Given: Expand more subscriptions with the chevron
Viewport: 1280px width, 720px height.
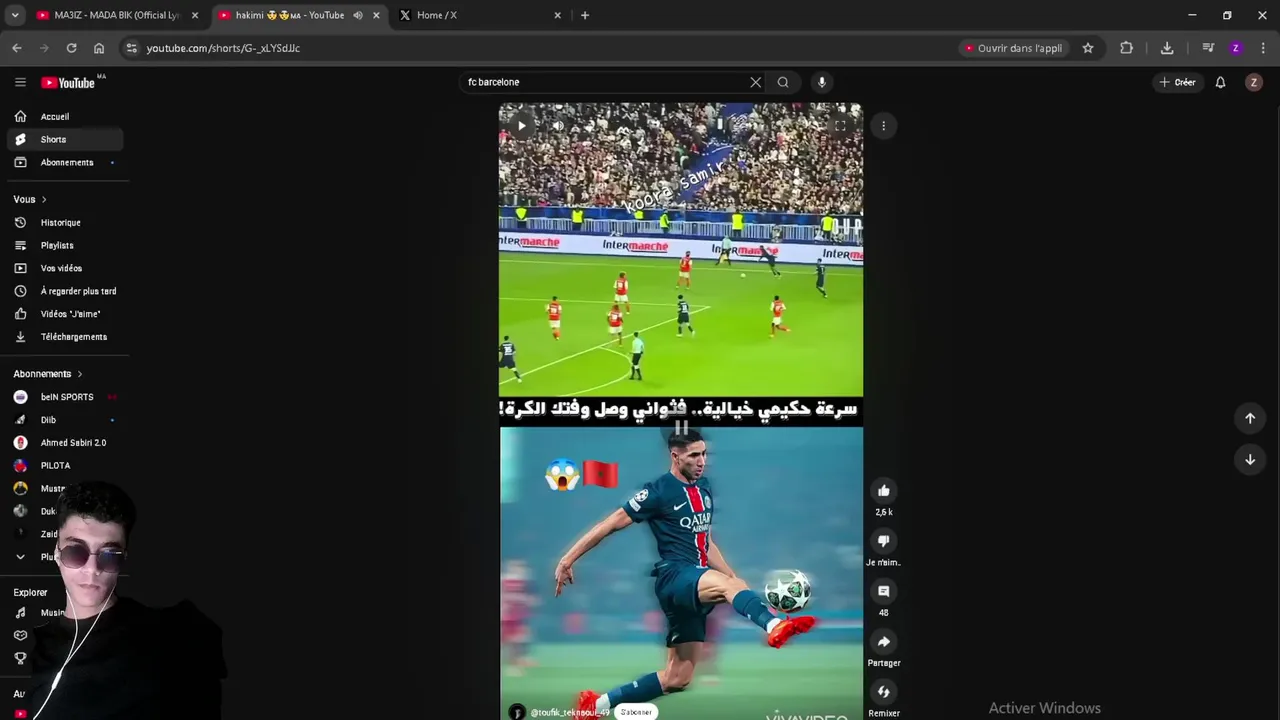Looking at the screenshot, I should point(20,557).
